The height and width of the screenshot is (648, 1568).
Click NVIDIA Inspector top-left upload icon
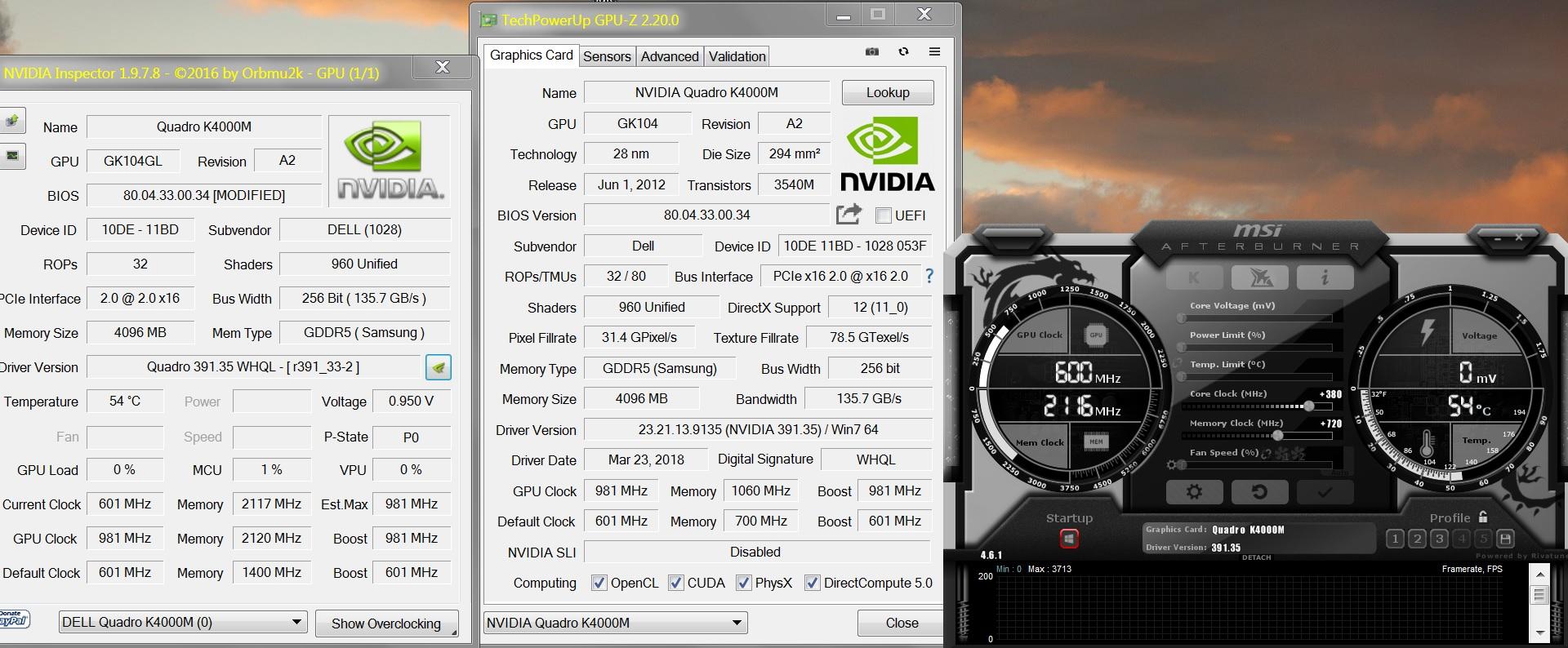12,122
